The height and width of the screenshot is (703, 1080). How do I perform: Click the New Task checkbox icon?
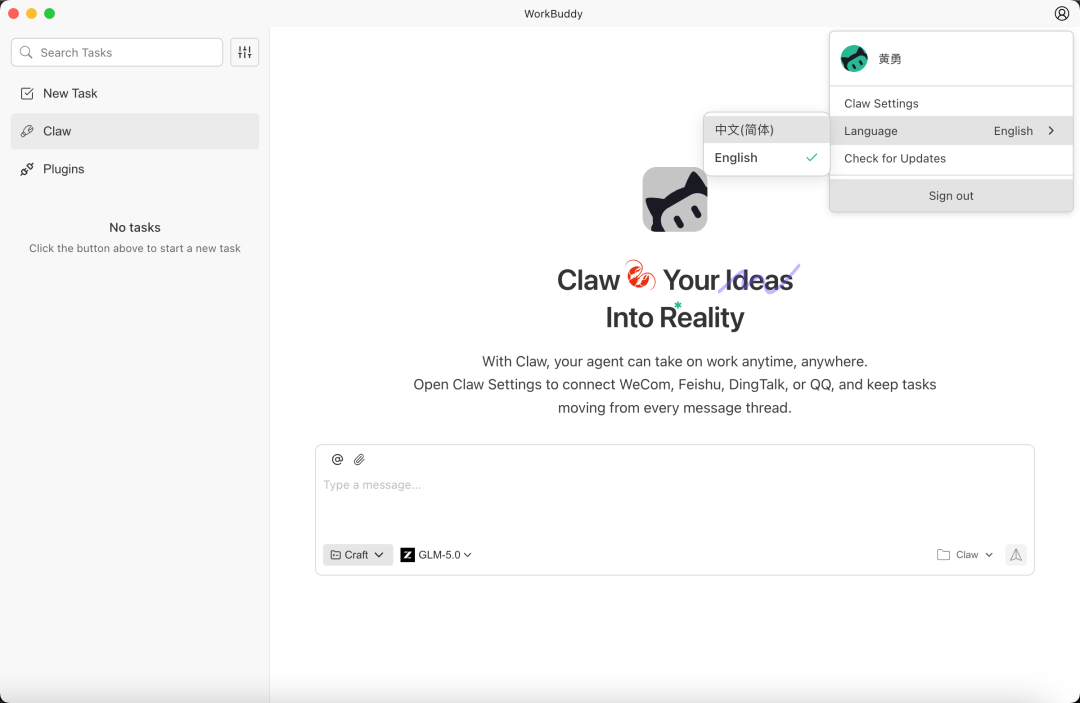coord(27,94)
